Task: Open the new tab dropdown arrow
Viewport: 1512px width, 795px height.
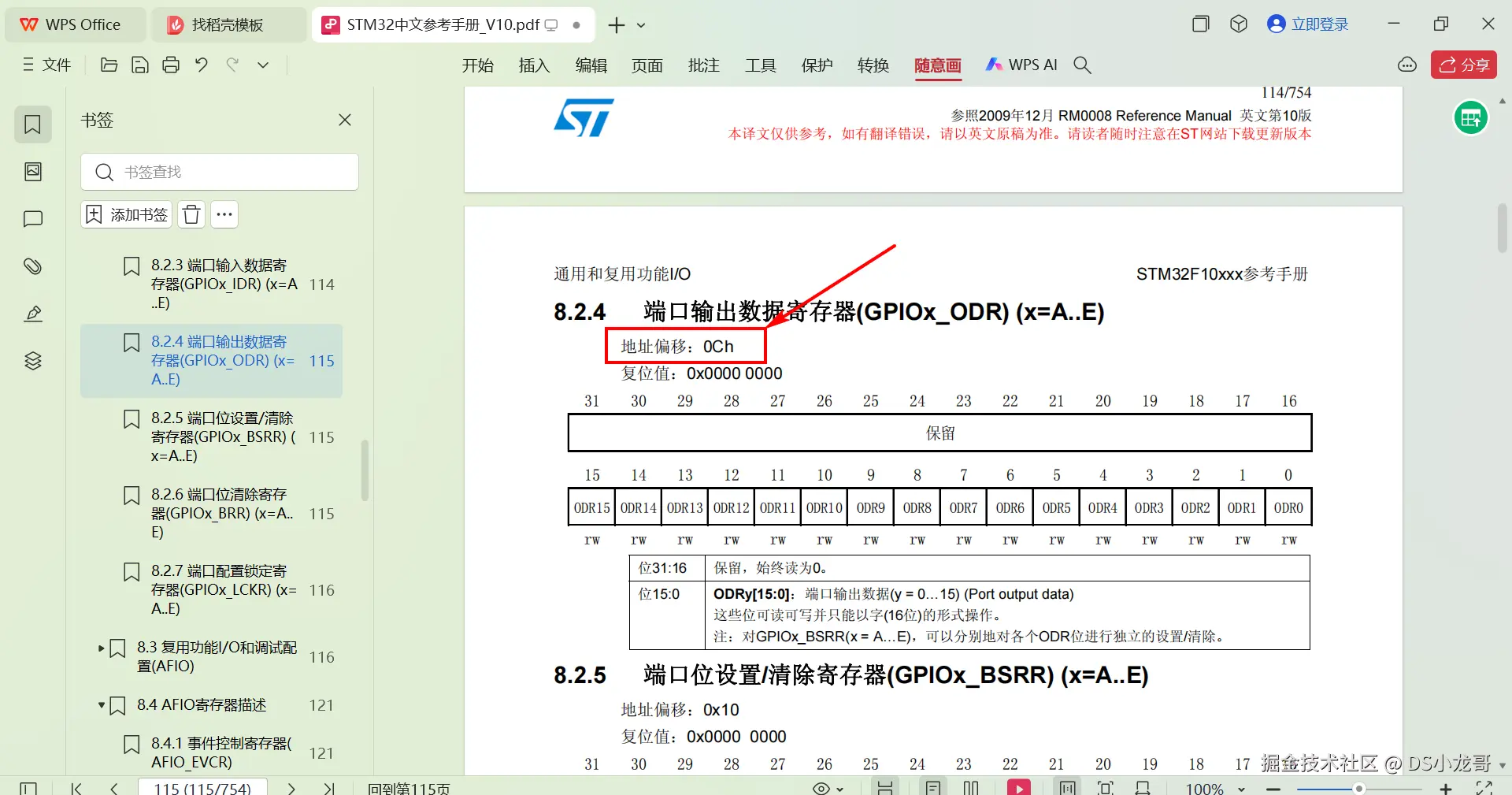Action: point(641,25)
